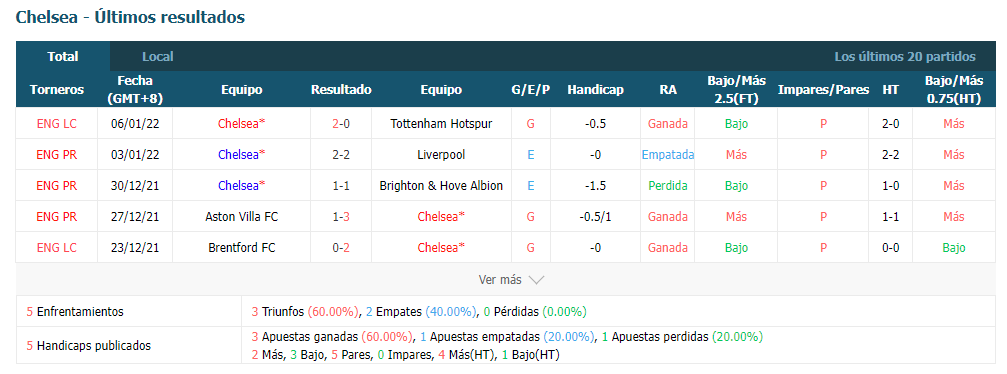Image resolution: width=1007 pixels, height=374 pixels.
Task: Click the Handicap column header
Action: coord(595,90)
